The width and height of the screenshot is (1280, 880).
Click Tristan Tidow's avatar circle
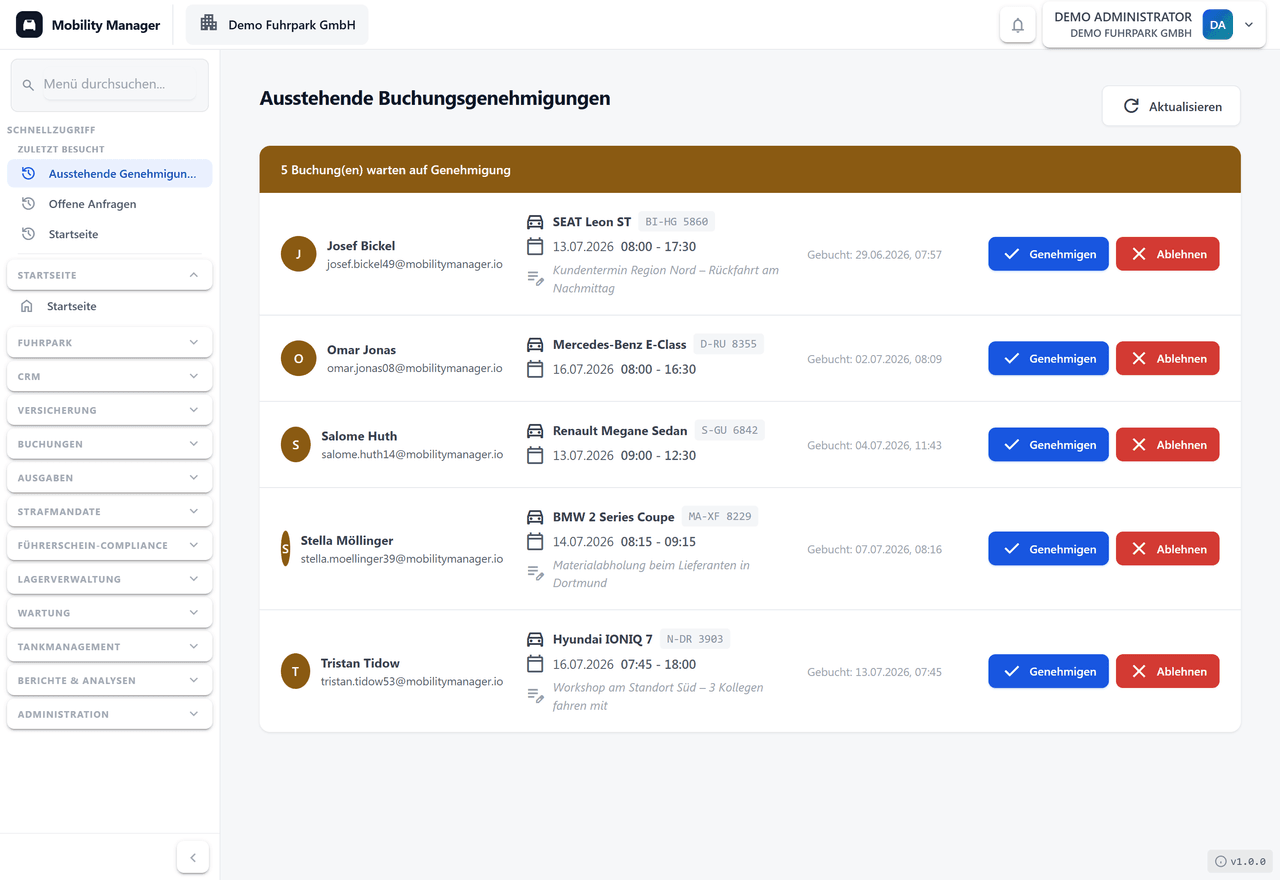(296, 672)
